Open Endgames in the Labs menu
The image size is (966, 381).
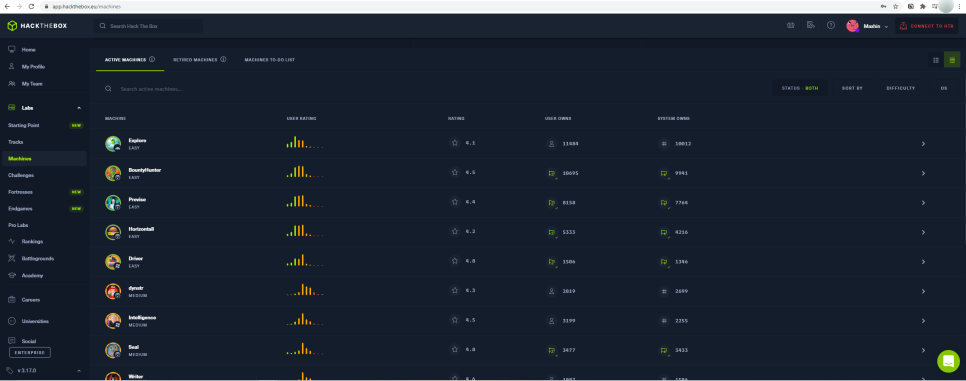(x=20, y=208)
